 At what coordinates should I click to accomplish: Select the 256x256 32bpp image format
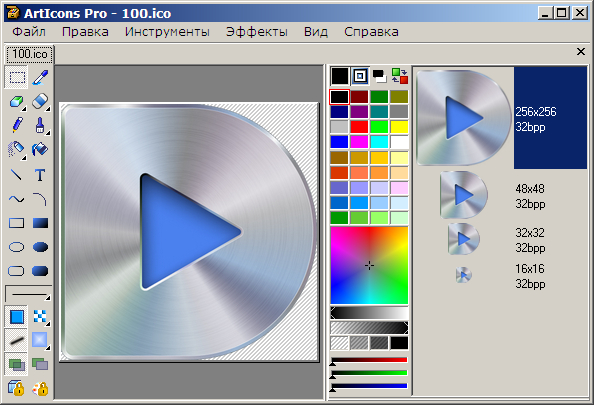pos(501,118)
